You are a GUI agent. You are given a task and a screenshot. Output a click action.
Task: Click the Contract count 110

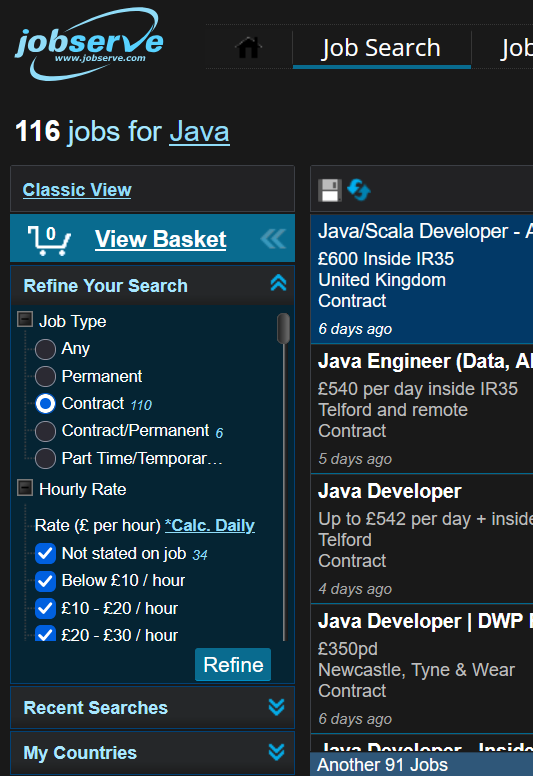[141, 405]
